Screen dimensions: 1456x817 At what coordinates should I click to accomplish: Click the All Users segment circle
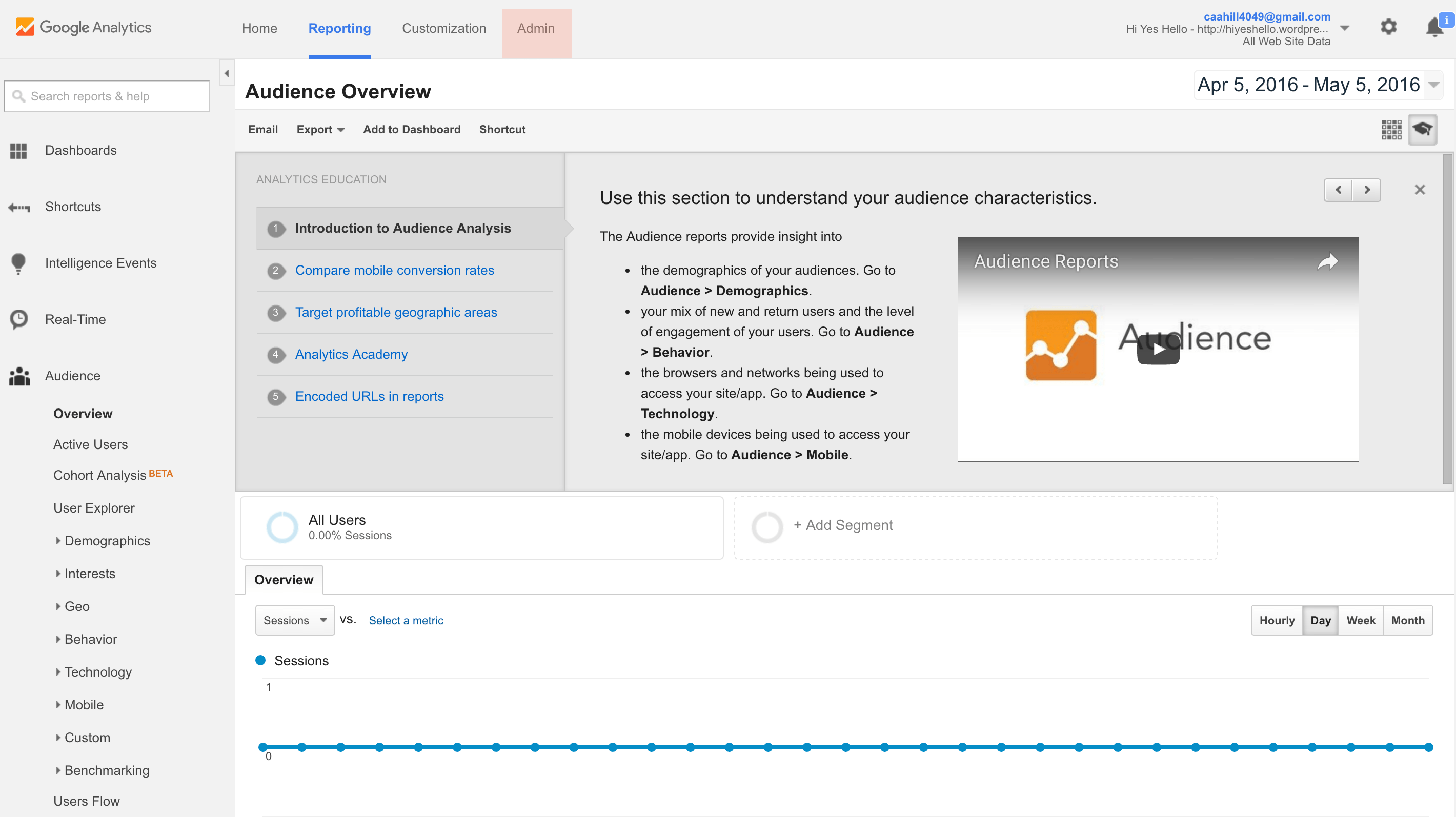pyautogui.click(x=282, y=527)
